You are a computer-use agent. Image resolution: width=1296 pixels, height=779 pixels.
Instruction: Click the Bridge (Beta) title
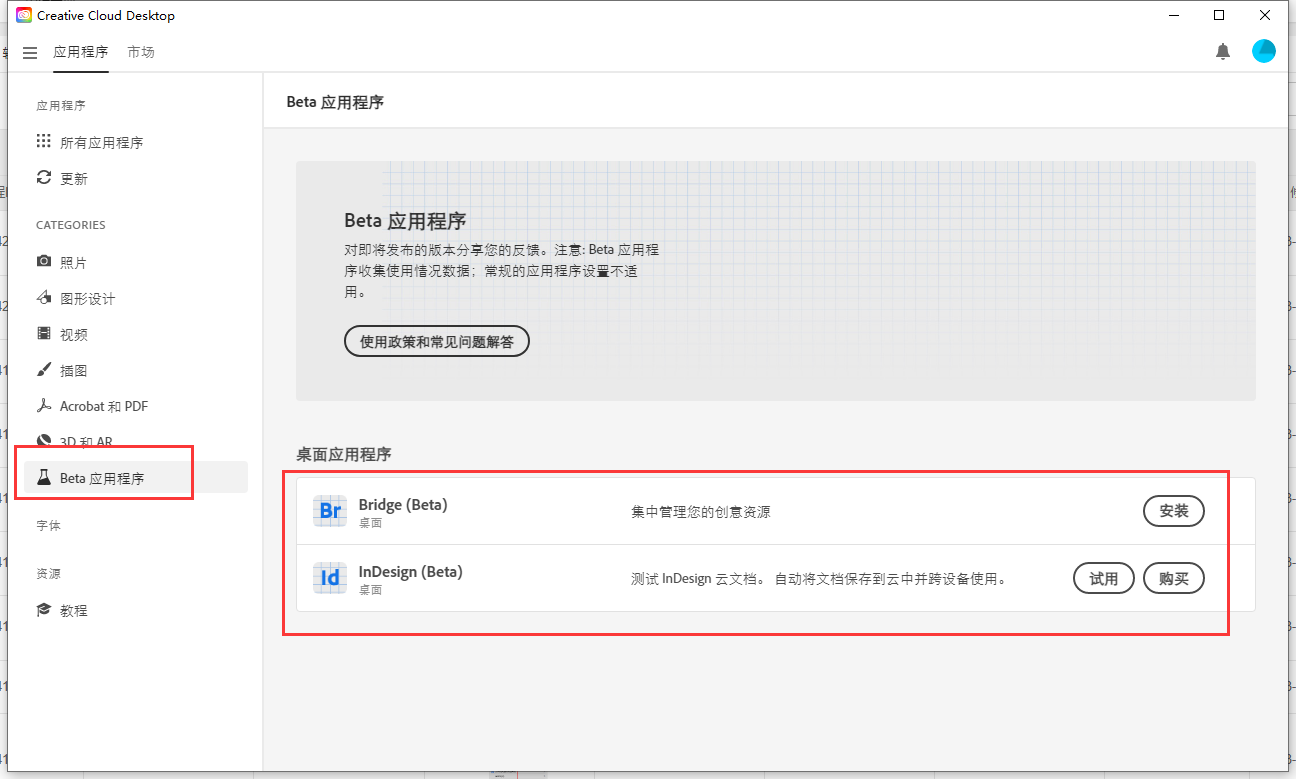[x=403, y=505]
